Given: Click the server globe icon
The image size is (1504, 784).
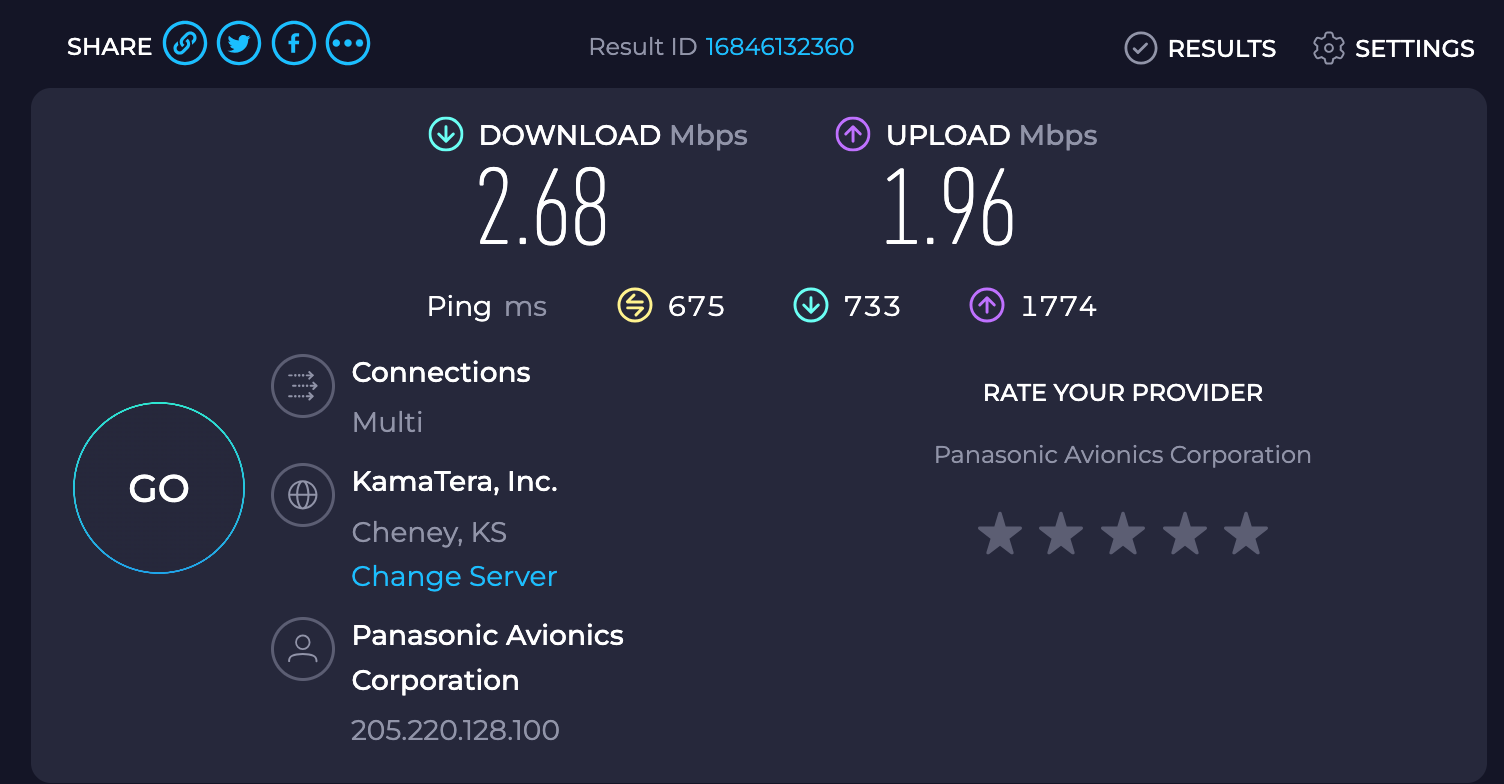Looking at the screenshot, I should coord(302,495).
